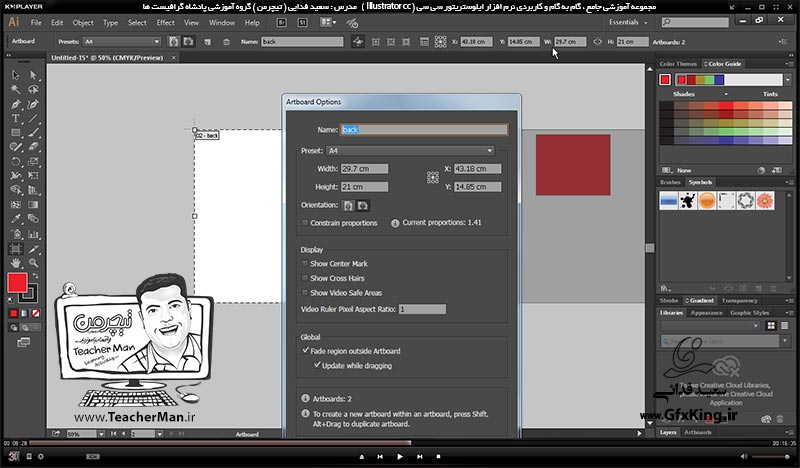
Task: Switch to the Artboards panel tab
Action: (697, 432)
